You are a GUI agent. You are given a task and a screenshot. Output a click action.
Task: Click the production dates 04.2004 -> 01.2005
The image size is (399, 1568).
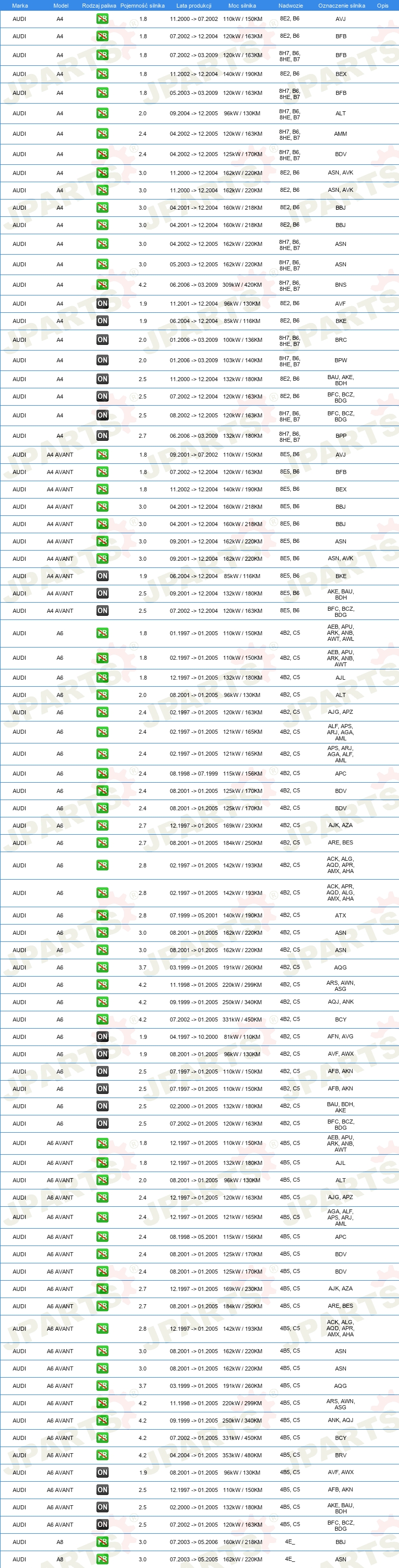(x=193, y=1455)
